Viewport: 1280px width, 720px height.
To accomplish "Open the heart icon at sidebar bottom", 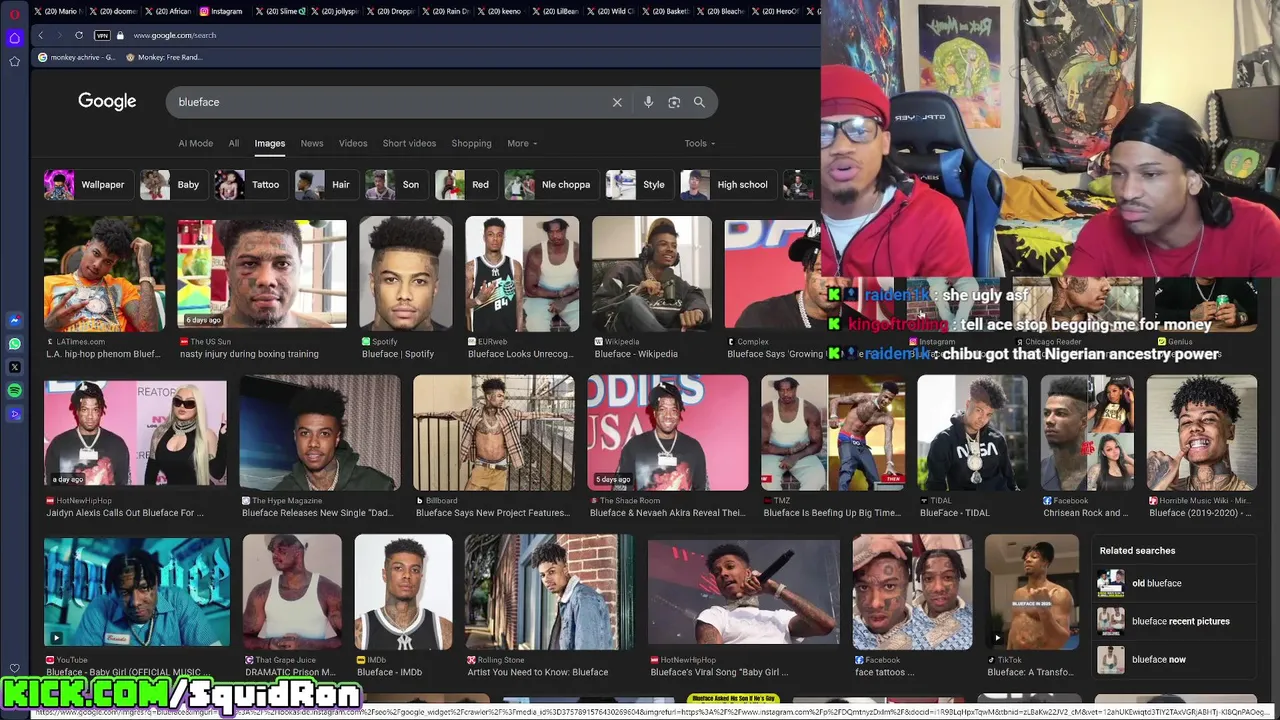I will (x=14, y=669).
